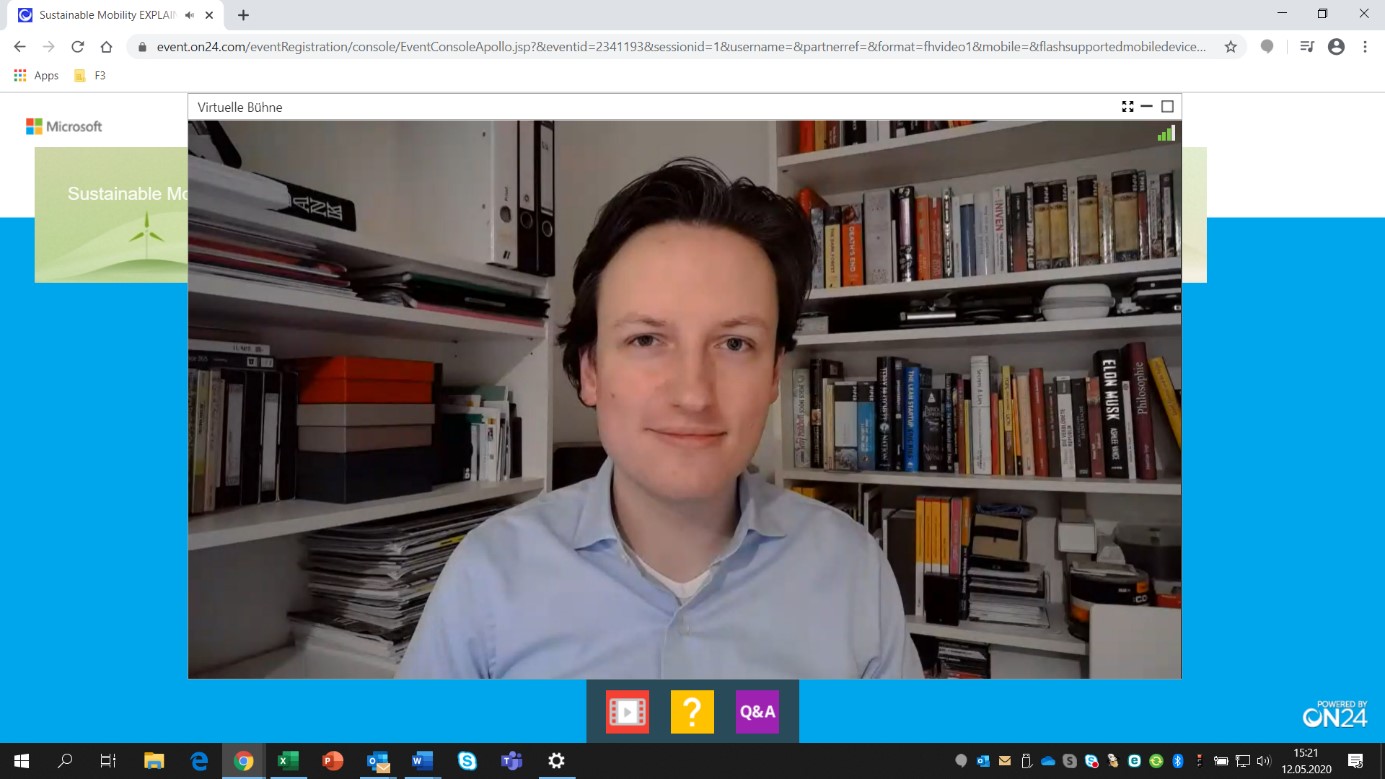The height and width of the screenshot is (779, 1385).
Task: Toggle fullscreen on the Virtuelle Bühne stage
Action: coord(1128,106)
